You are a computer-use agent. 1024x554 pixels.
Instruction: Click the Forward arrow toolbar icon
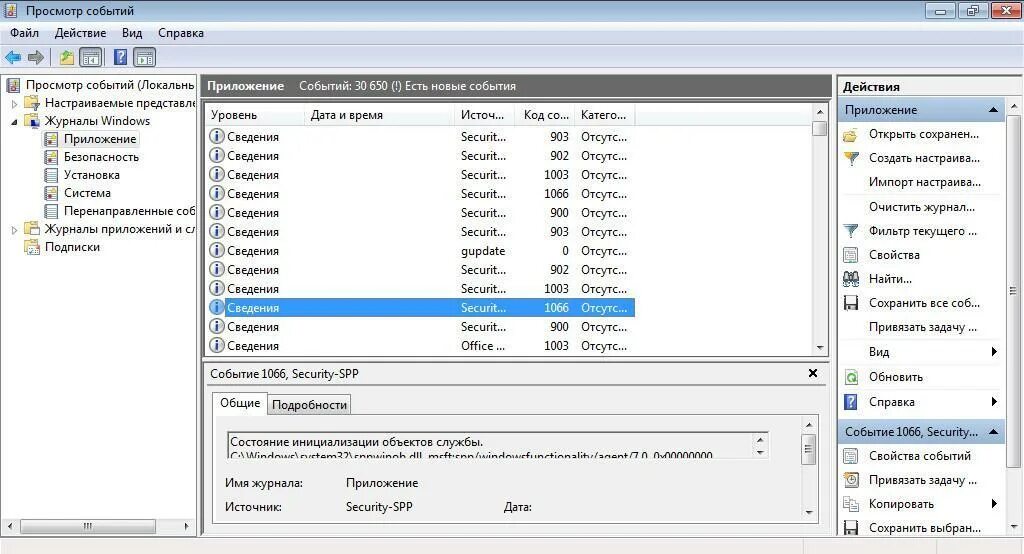coord(36,57)
